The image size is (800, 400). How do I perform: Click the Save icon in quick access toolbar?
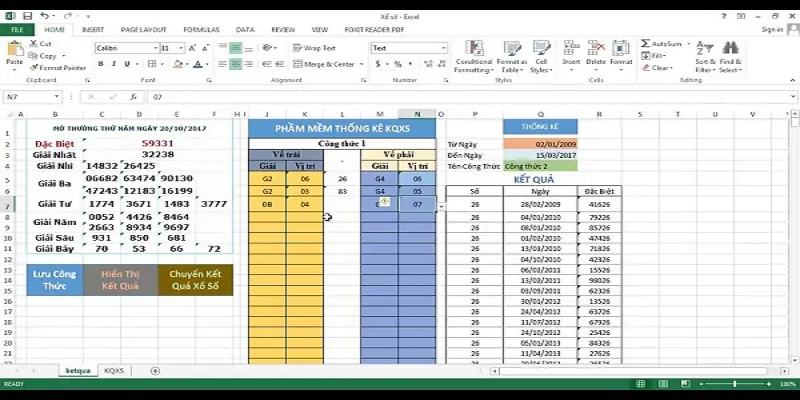click(x=27, y=17)
